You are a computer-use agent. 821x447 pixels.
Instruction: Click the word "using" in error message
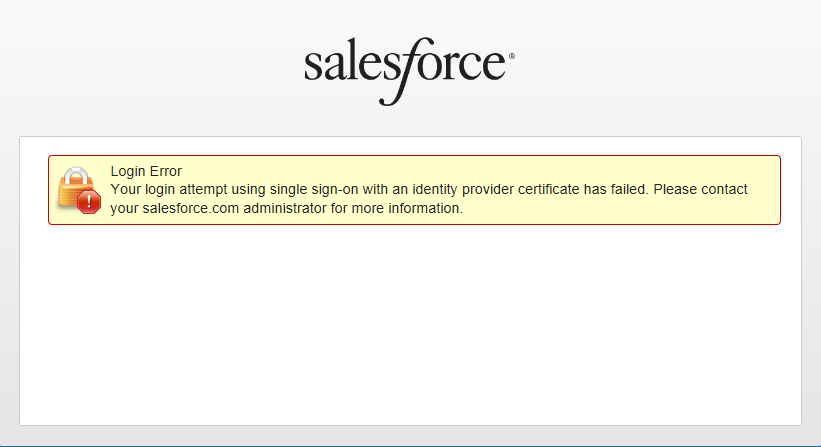(x=249, y=189)
